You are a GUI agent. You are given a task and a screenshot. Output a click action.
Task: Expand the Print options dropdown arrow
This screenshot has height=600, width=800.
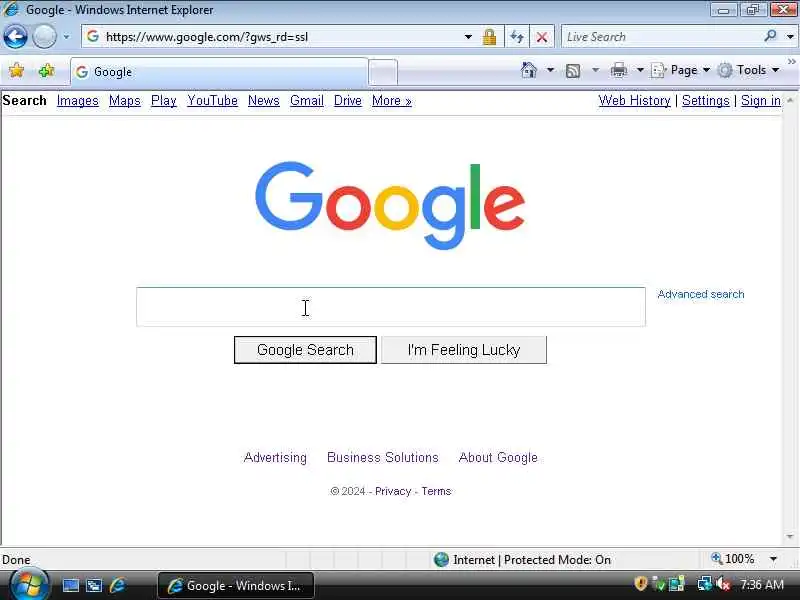640,70
